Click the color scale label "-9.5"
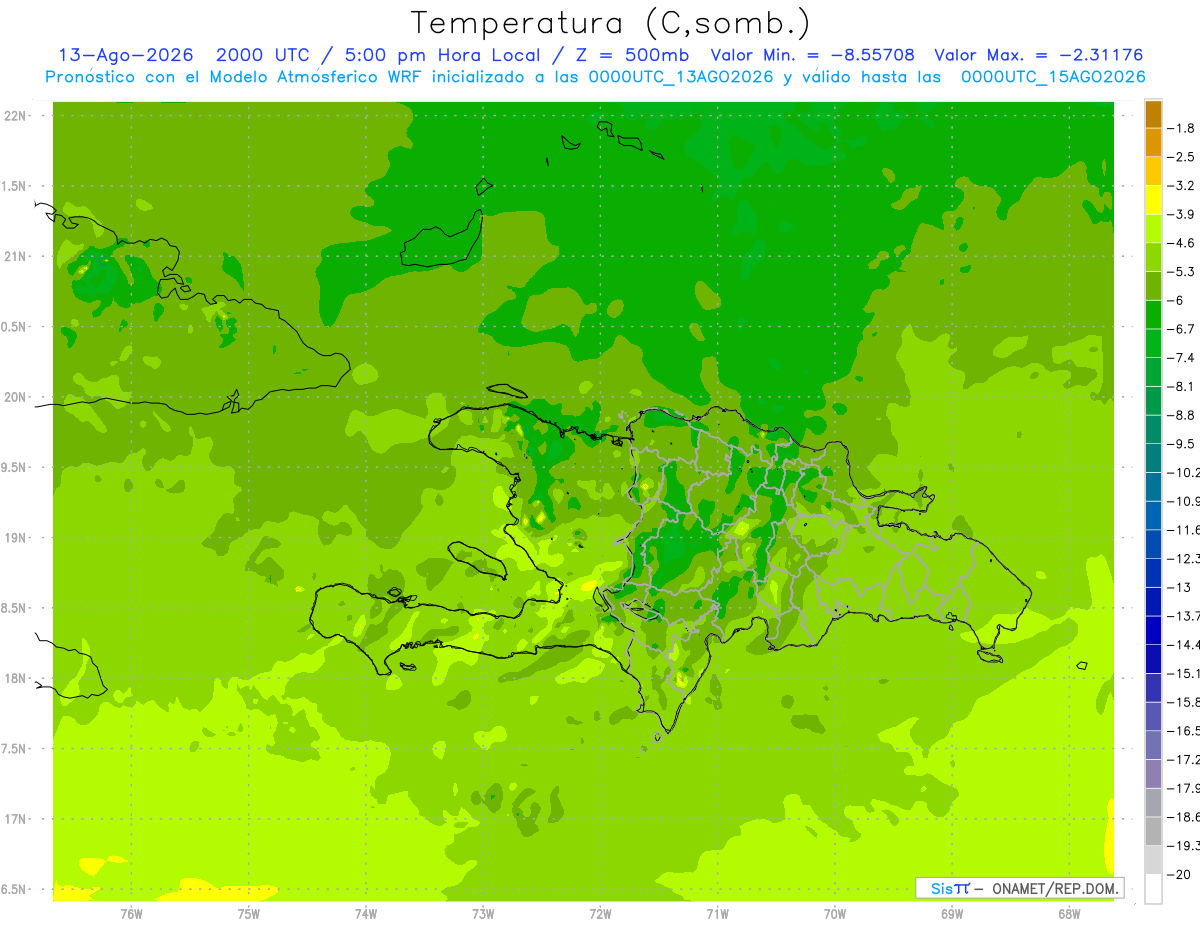Viewport: 1200px width, 927px height. (1183, 444)
